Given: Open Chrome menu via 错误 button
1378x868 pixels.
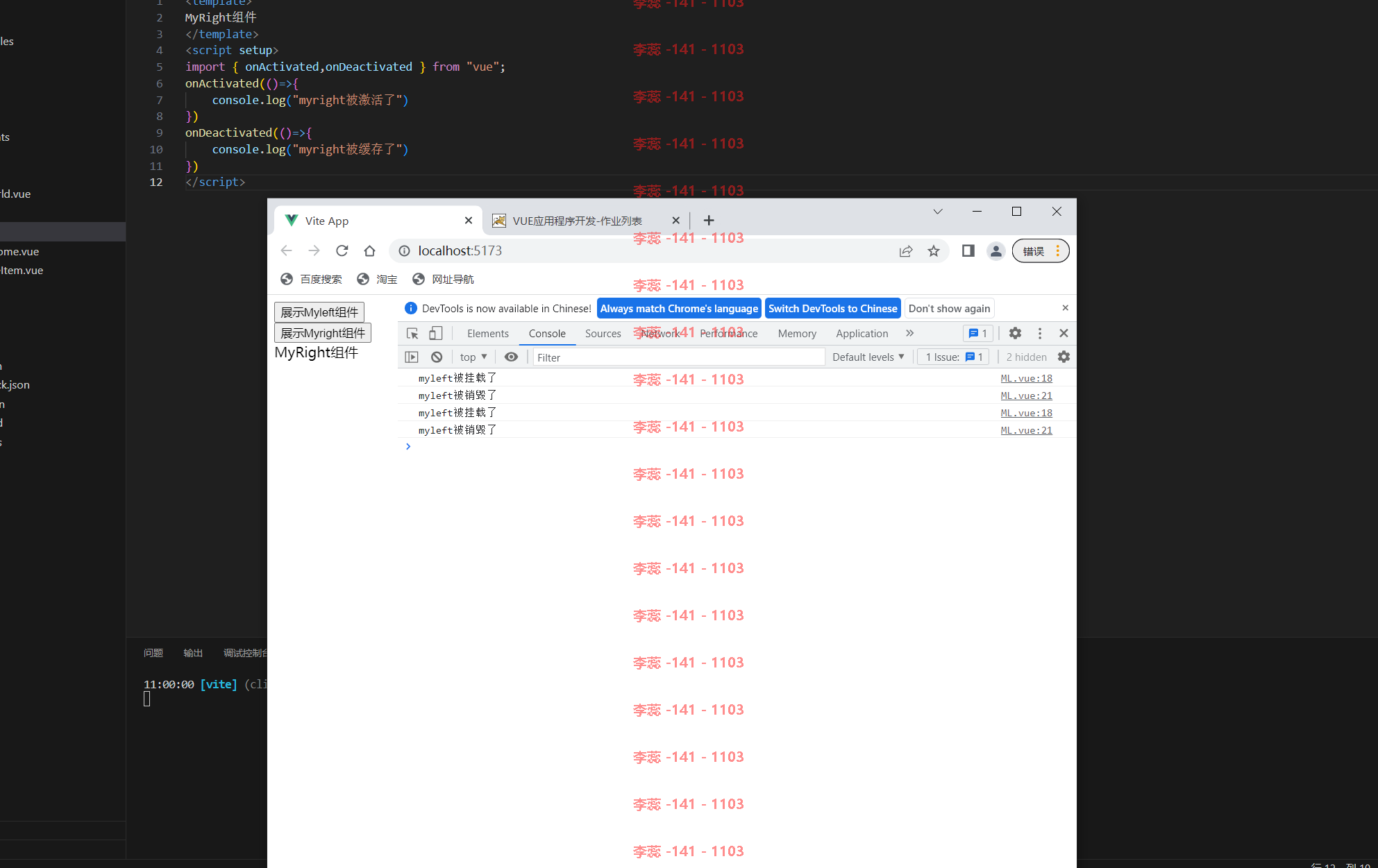Looking at the screenshot, I should 1041,250.
